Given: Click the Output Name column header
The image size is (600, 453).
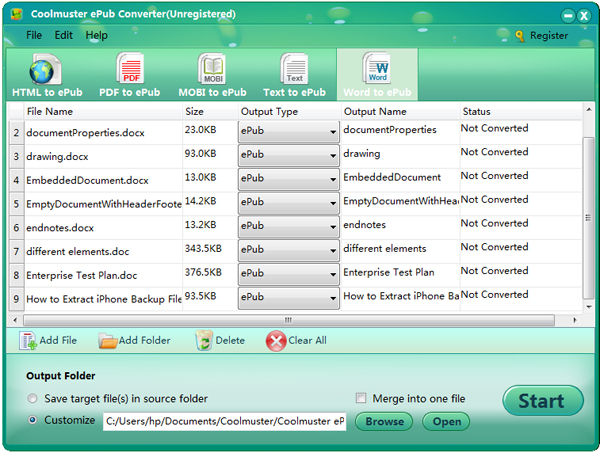Looking at the screenshot, I should (x=400, y=111).
